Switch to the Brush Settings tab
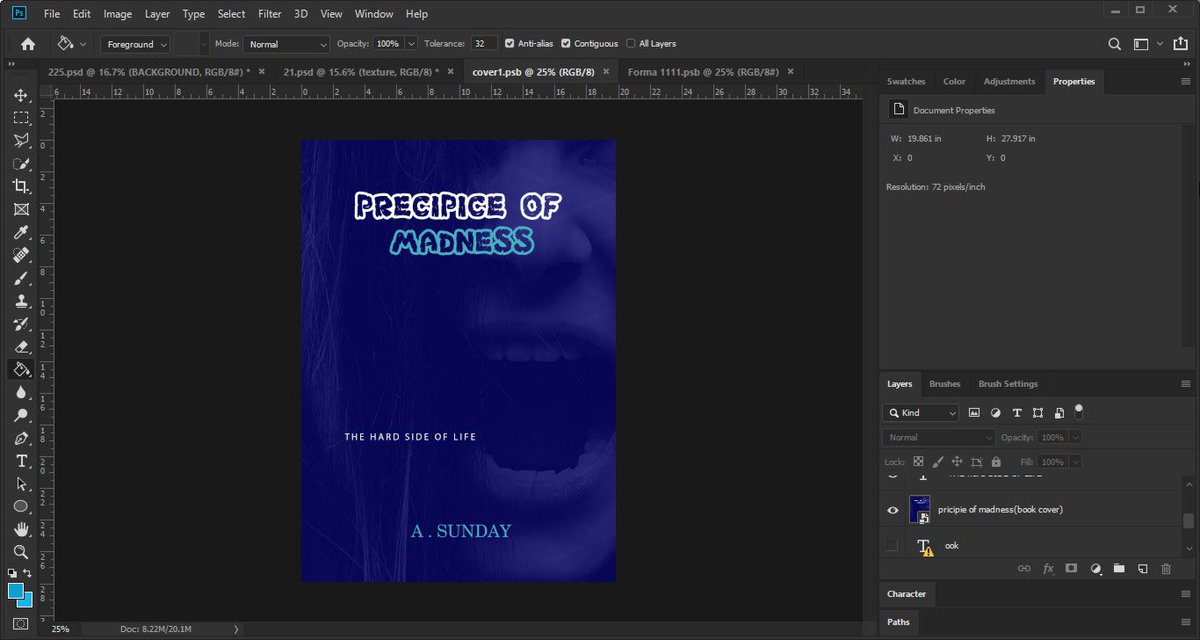Image resolution: width=1200 pixels, height=640 pixels. (1008, 384)
